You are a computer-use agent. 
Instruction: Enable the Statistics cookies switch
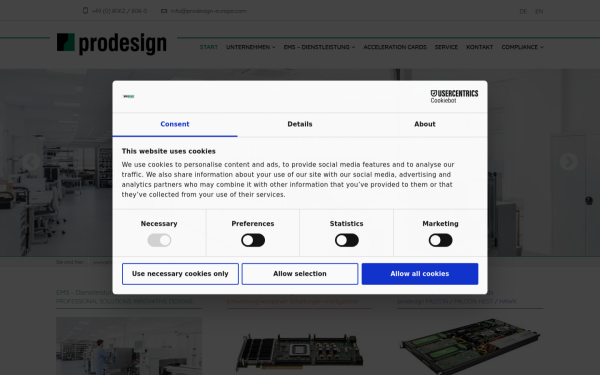tap(347, 240)
